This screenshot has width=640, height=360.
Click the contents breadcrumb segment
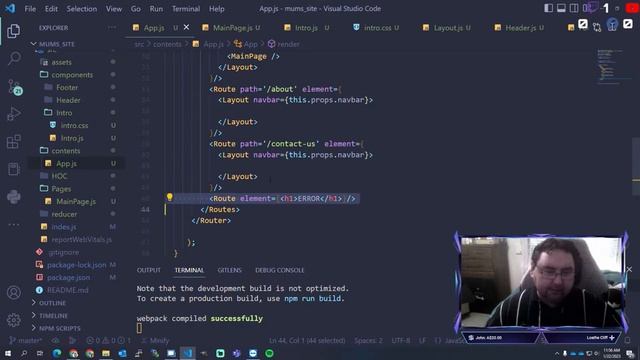pos(167,44)
